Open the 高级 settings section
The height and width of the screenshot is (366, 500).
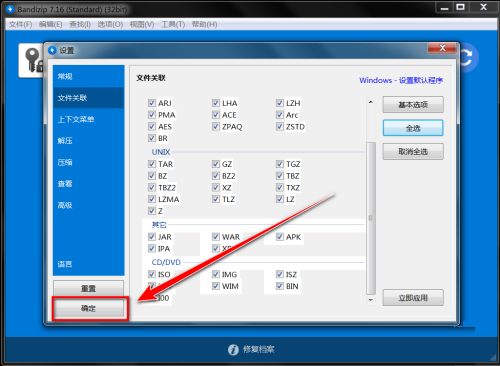click(x=88, y=205)
